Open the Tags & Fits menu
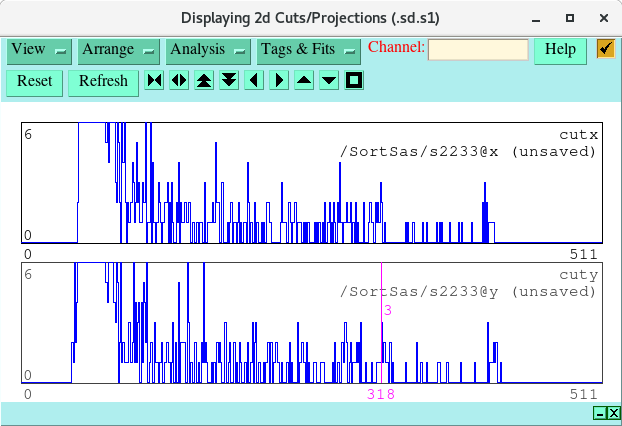 point(308,50)
